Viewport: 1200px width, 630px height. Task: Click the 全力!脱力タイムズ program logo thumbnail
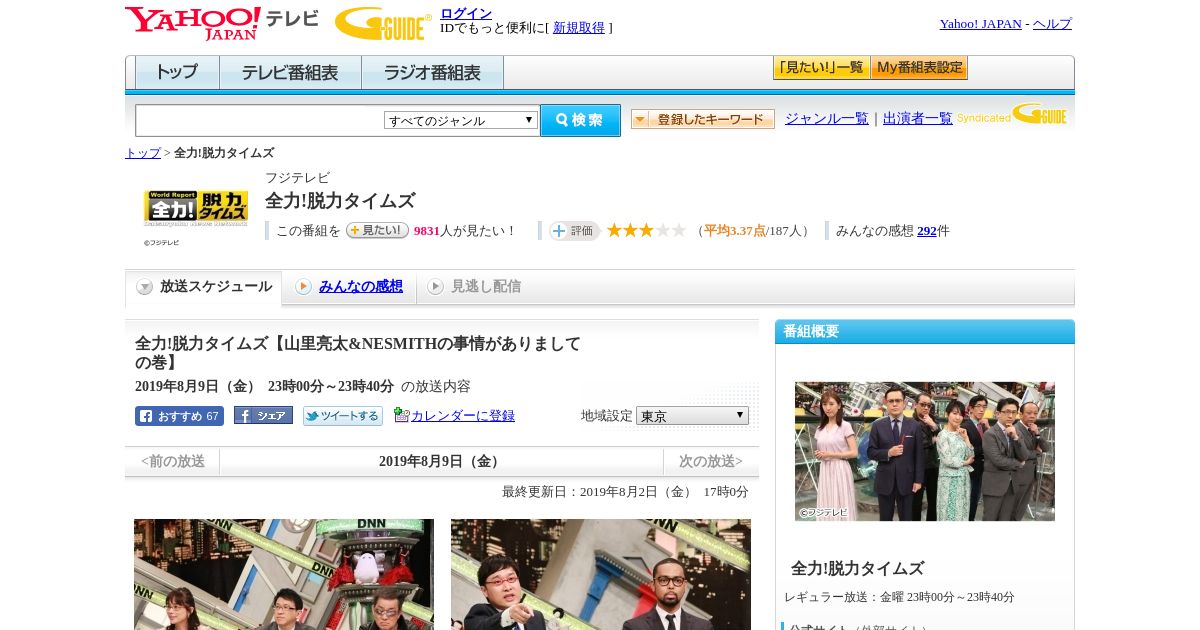pos(196,207)
